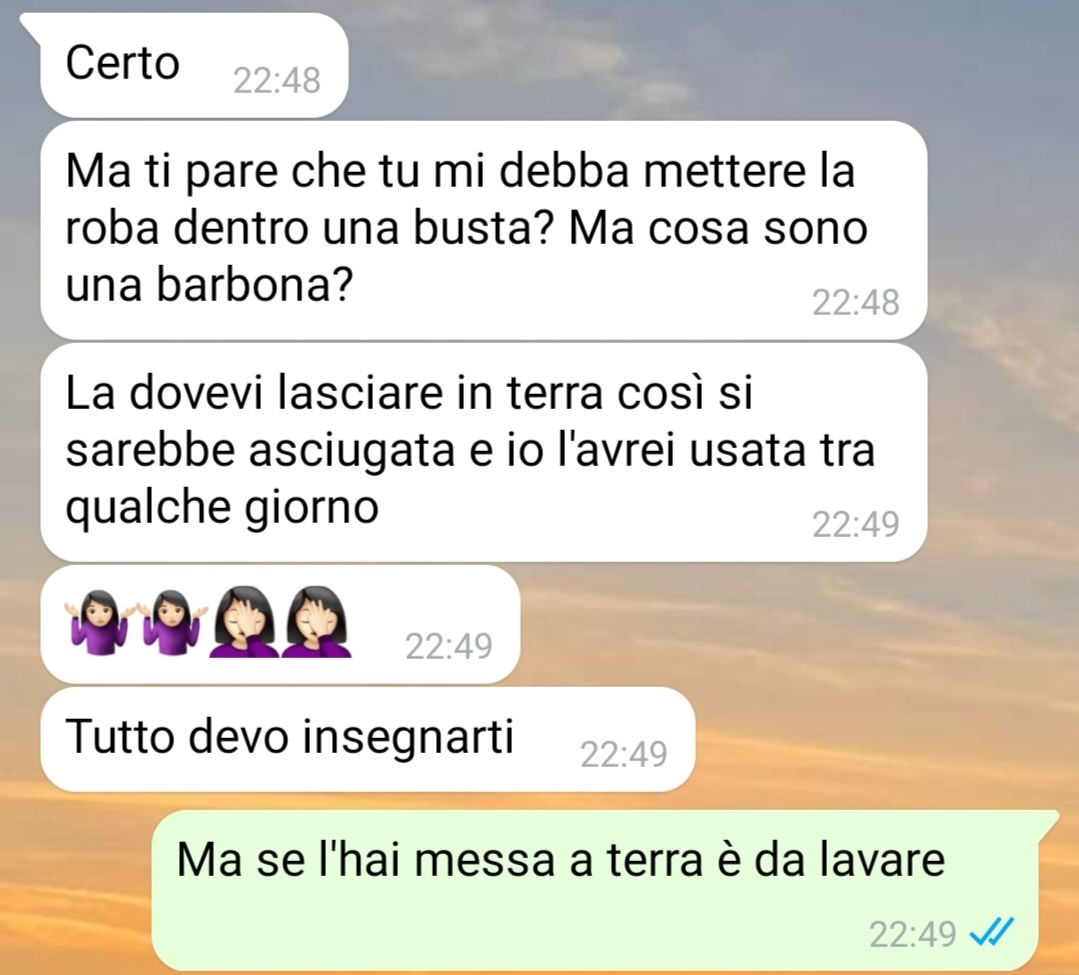Select the message mentioning "una busta"

tap(484, 230)
